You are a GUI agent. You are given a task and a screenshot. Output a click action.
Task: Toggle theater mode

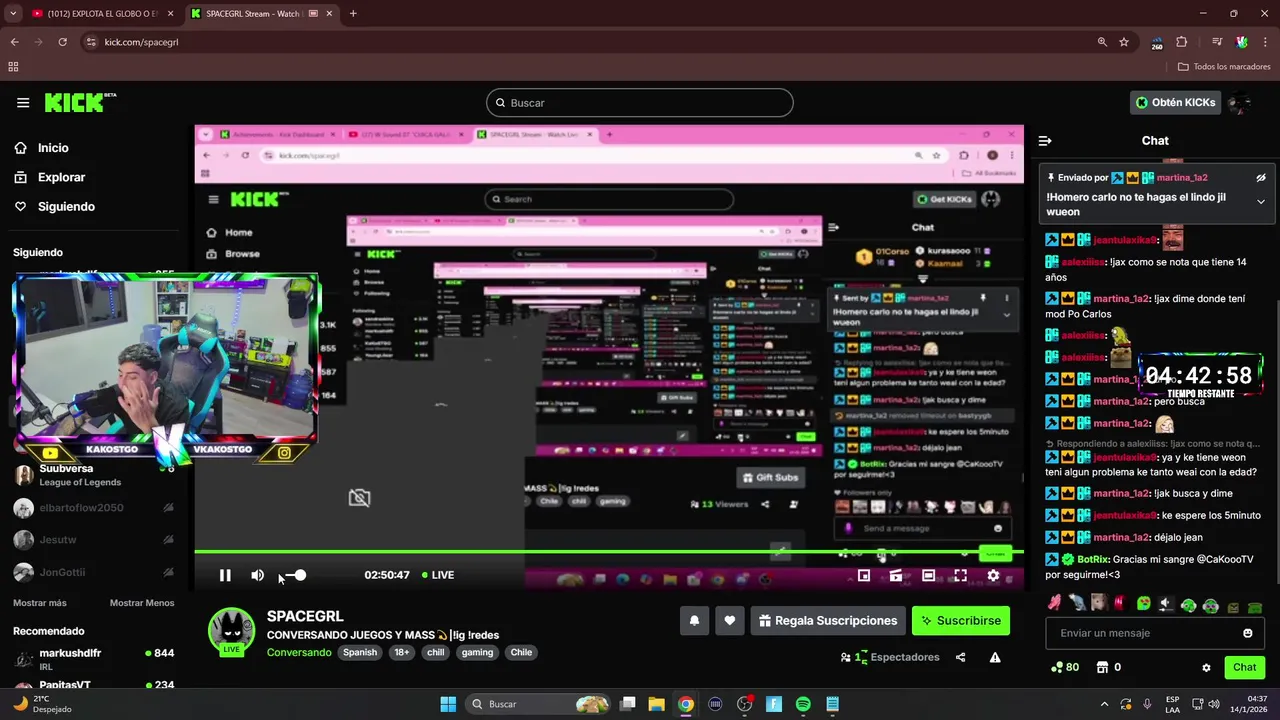click(x=928, y=575)
